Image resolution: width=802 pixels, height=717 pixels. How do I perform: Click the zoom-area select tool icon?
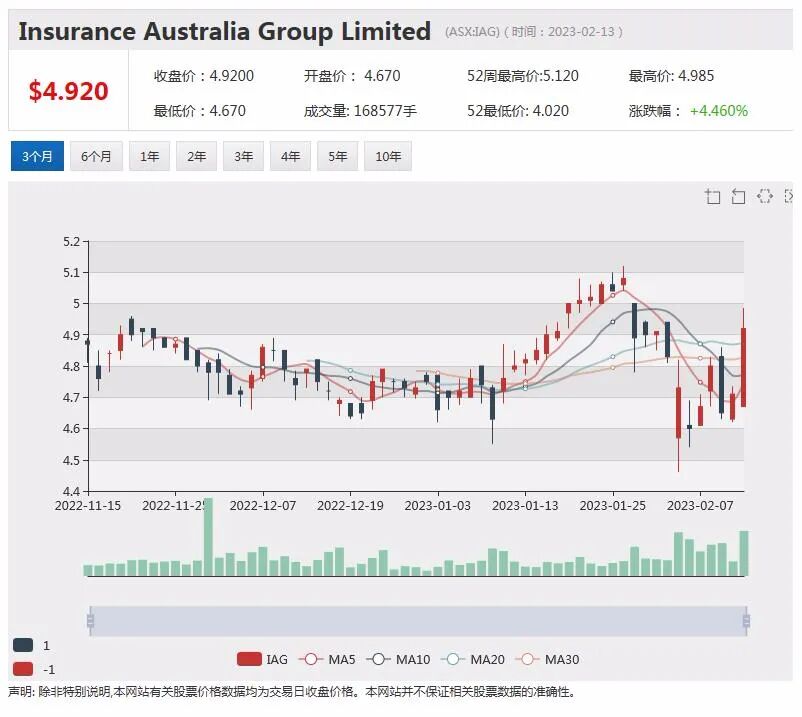pyautogui.click(x=712, y=196)
